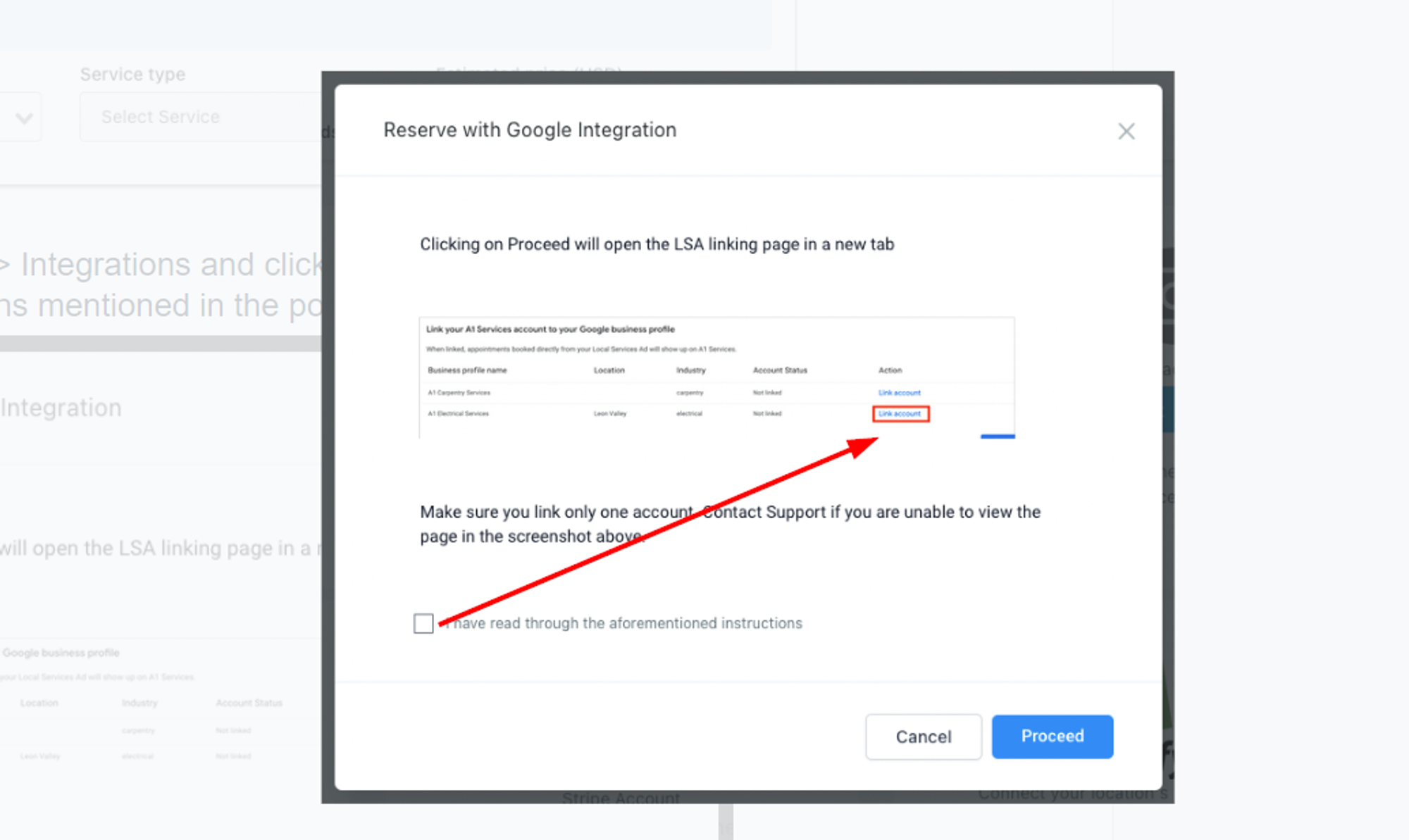Click the Industry column header
Image resolution: width=1409 pixels, height=840 pixels.
point(690,370)
